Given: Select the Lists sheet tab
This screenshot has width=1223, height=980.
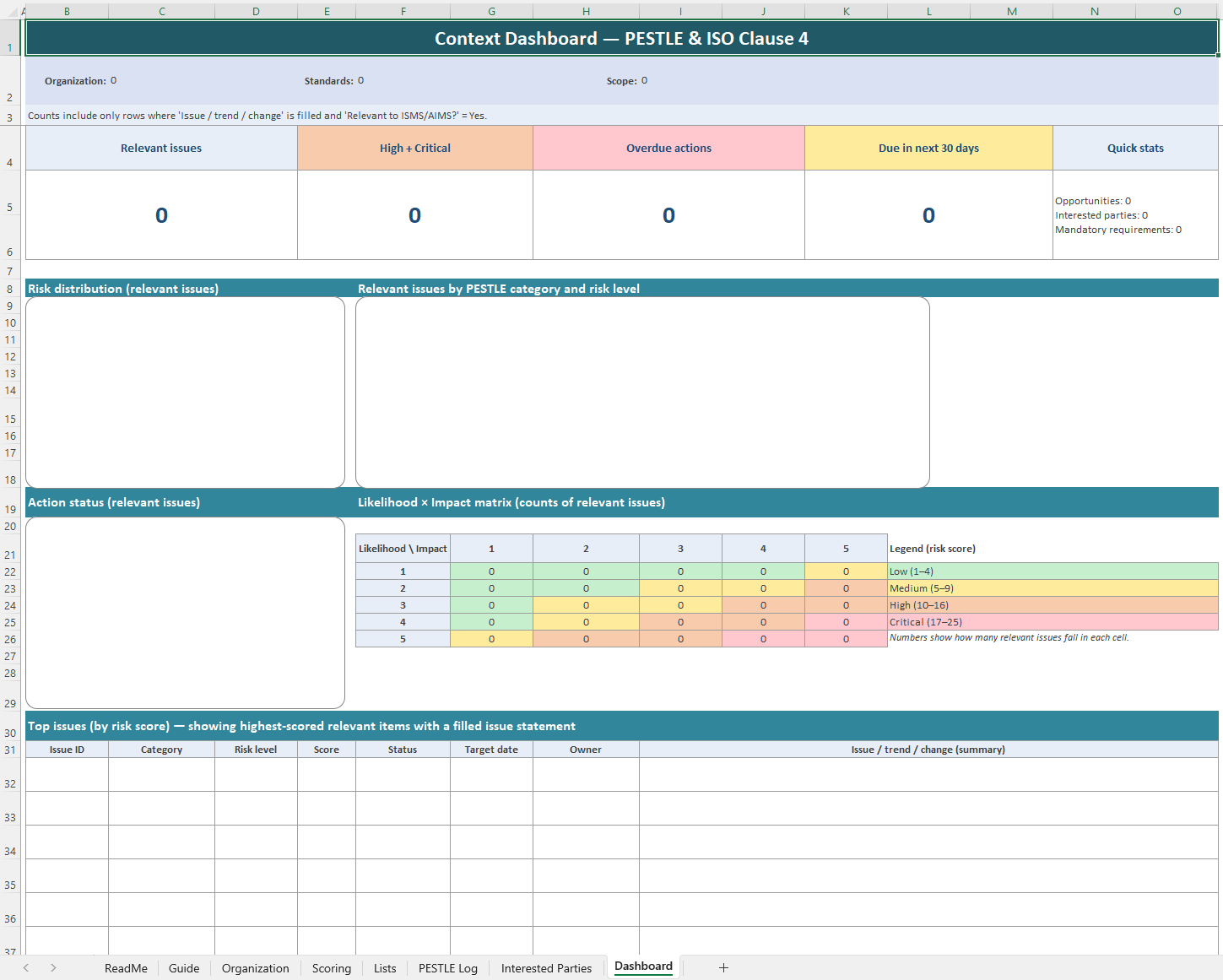Looking at the screenshot, I should pyautogui.click(x=385, y=968).
